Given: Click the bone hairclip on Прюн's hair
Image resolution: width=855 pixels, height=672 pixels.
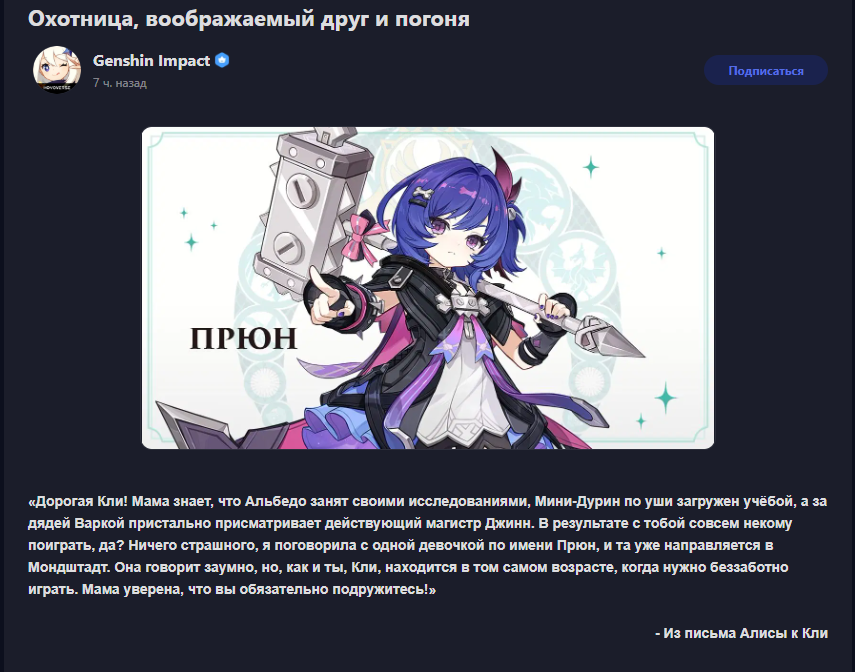Looking at the screenshot, I should pos(423,195).
